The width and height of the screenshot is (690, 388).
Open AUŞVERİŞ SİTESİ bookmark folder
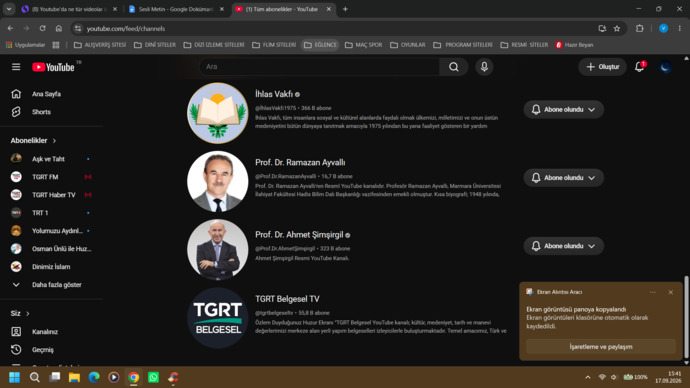coord(100,45)
